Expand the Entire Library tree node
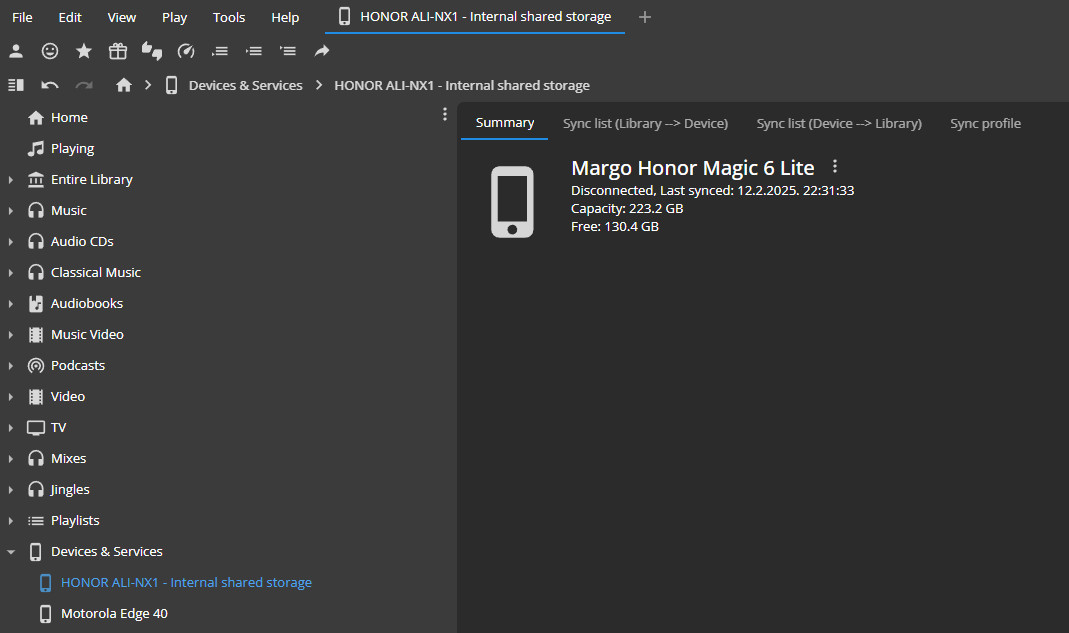1069x633 pixels. click(x=11, y=180)
